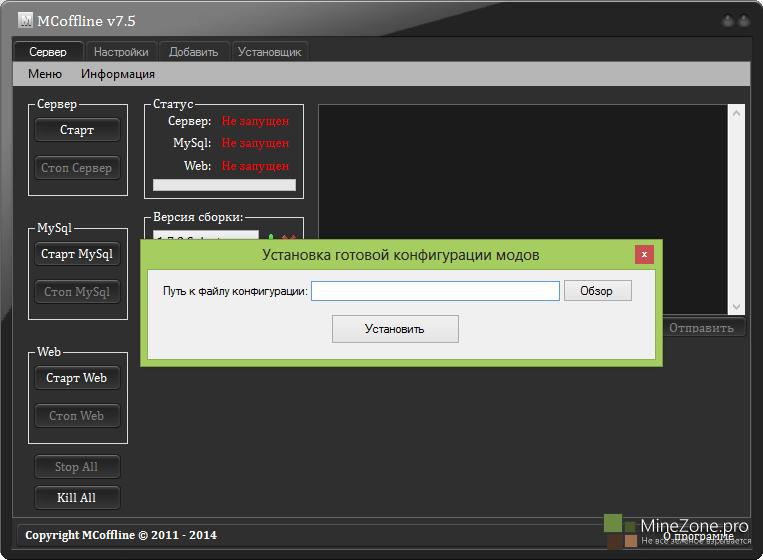Click the Стоп Сервер button
This screenshot has width=763, height=560.
[x=77, y=168]
